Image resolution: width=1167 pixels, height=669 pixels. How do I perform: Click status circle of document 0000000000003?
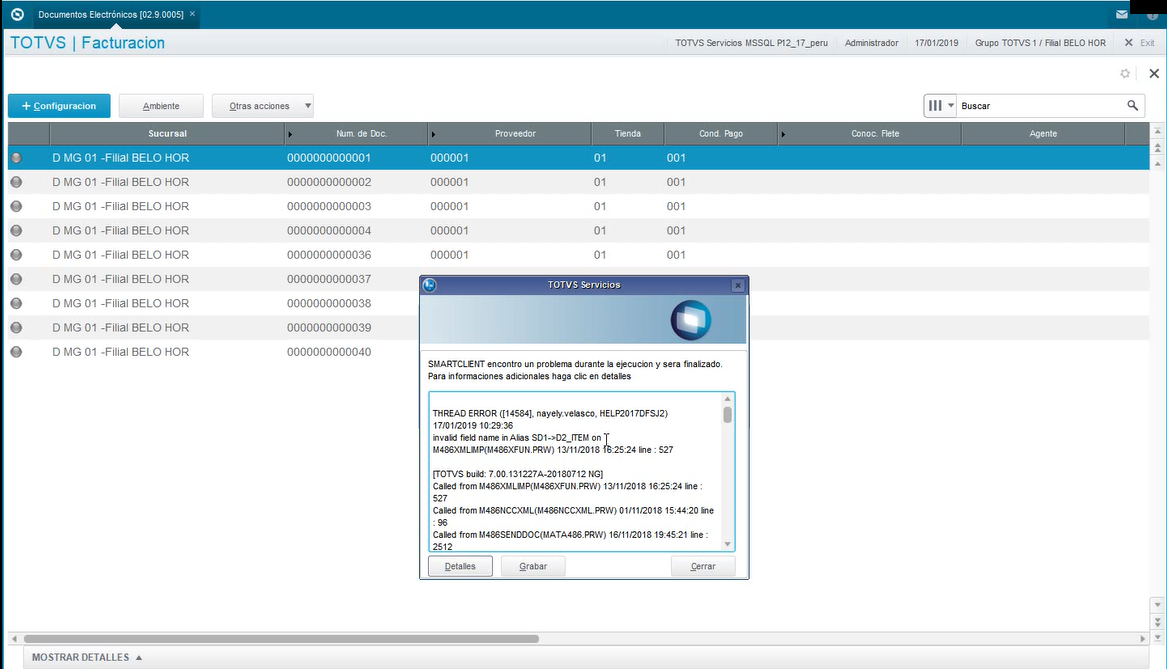pyautogui.click(x=16, y=206)
